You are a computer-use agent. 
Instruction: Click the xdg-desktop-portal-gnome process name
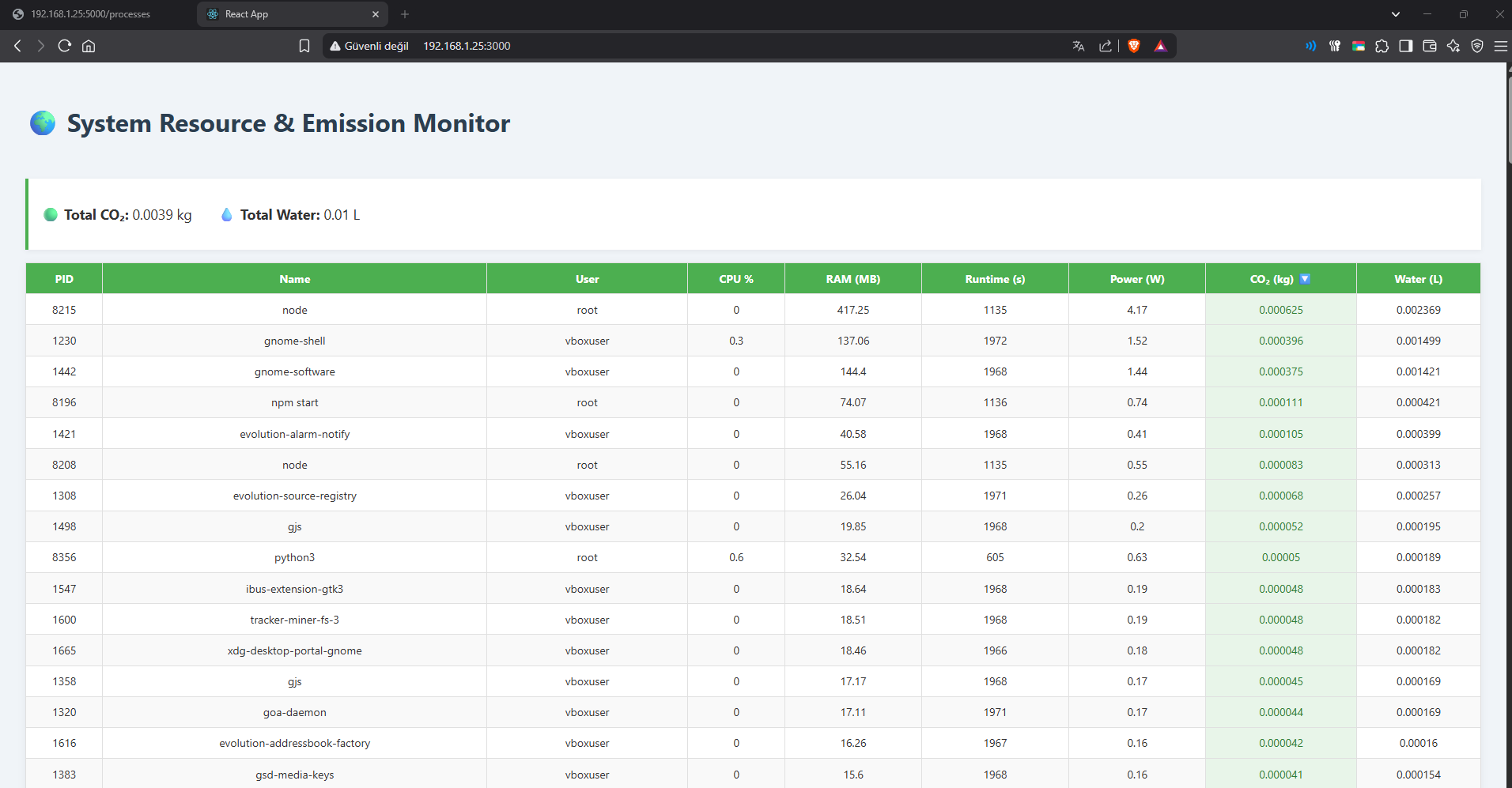294,650
